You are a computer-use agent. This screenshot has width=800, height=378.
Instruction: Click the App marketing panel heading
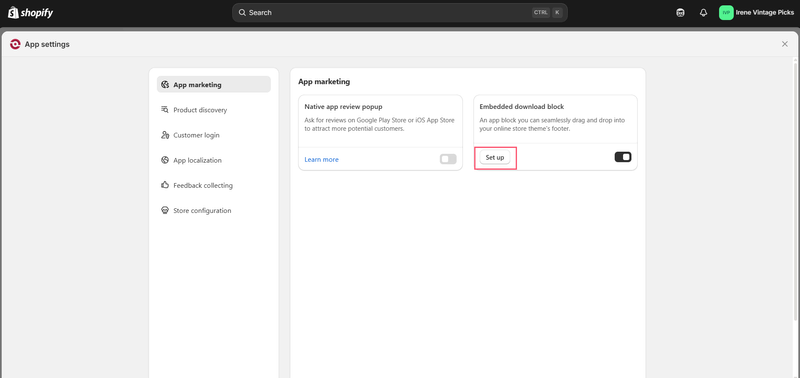tap(324, 81)
